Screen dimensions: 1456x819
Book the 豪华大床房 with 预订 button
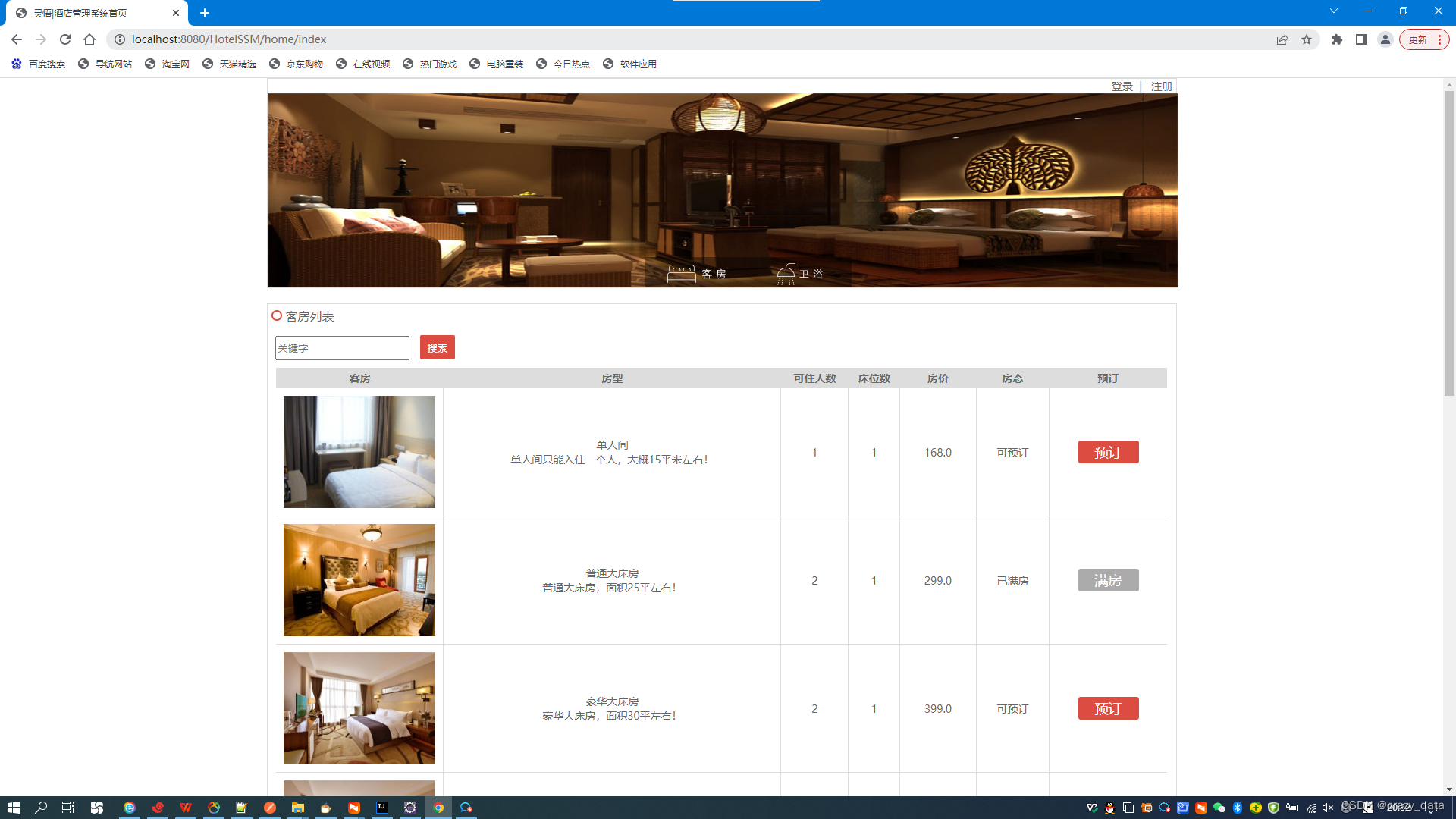[1108, 709]
